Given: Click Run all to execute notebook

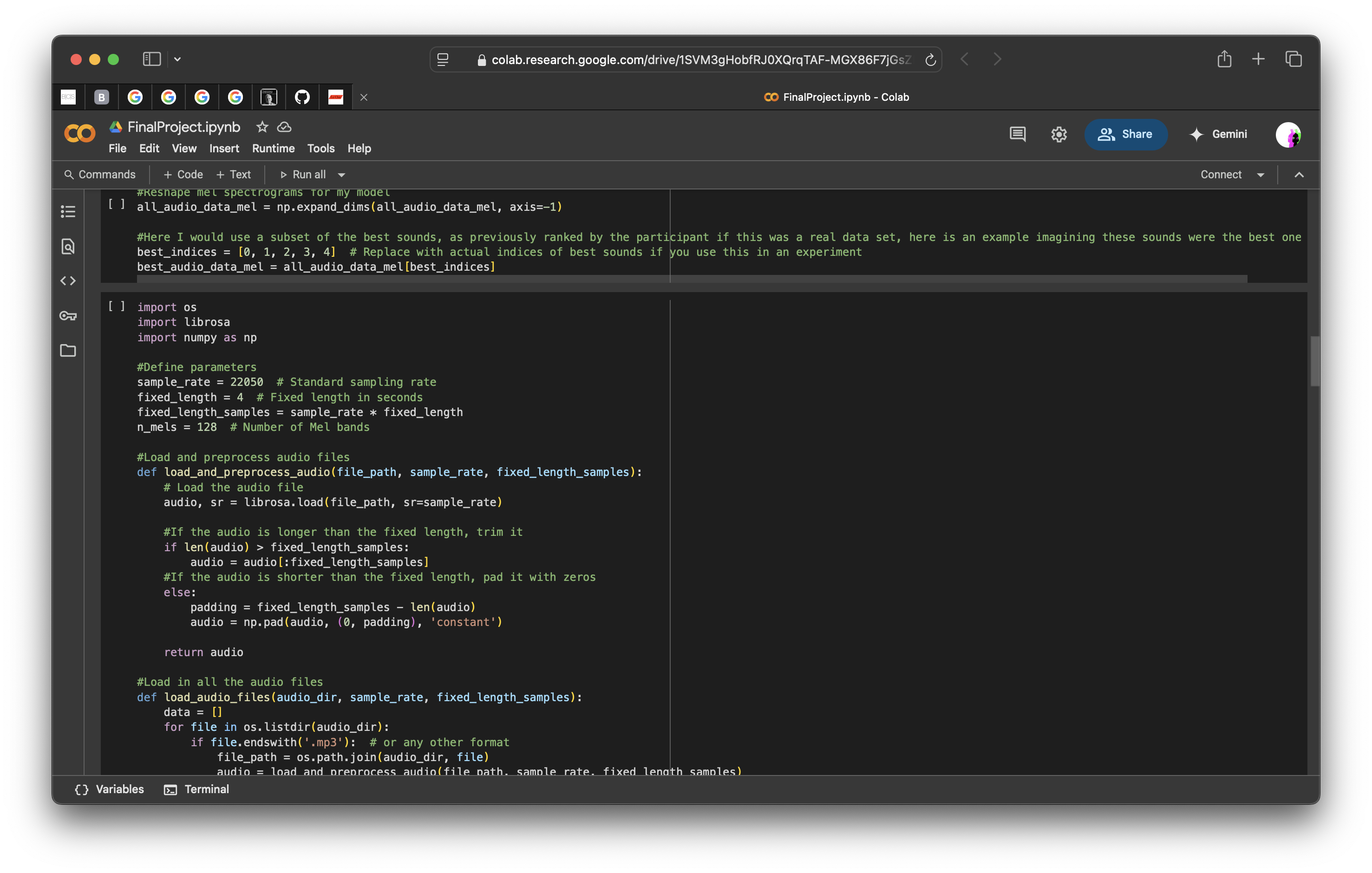Looking at the screenshot, I should coord(302,175).
